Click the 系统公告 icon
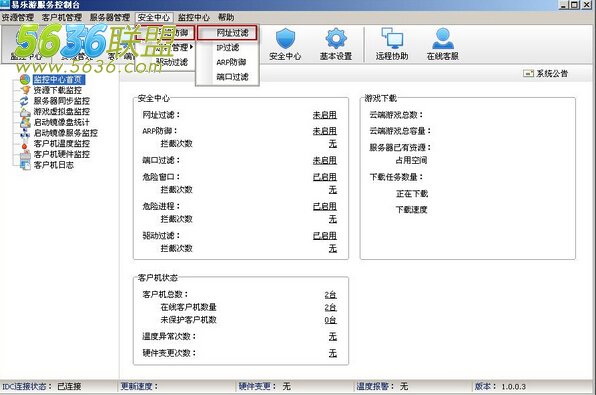Screen dimensions: 596x395 (x=528, y=73)
